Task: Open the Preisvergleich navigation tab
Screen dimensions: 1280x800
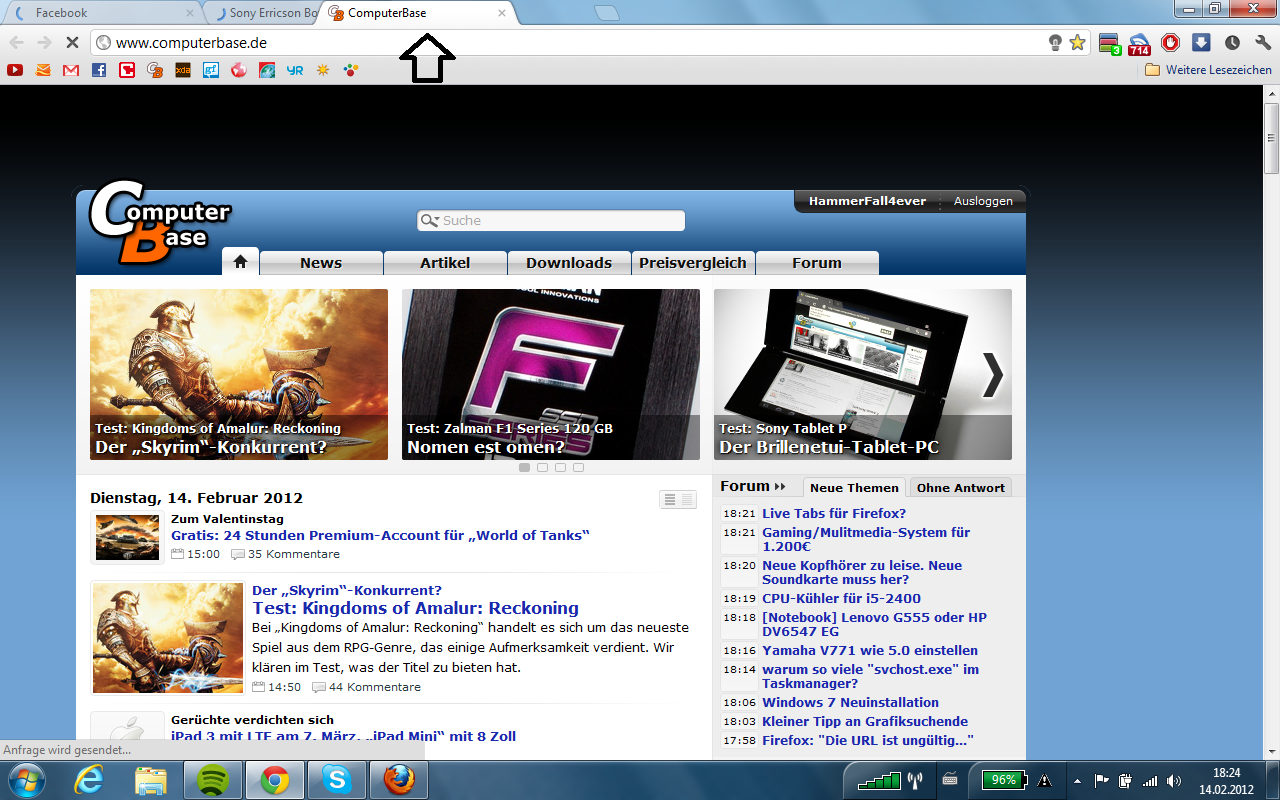Action: pos(693,263)
